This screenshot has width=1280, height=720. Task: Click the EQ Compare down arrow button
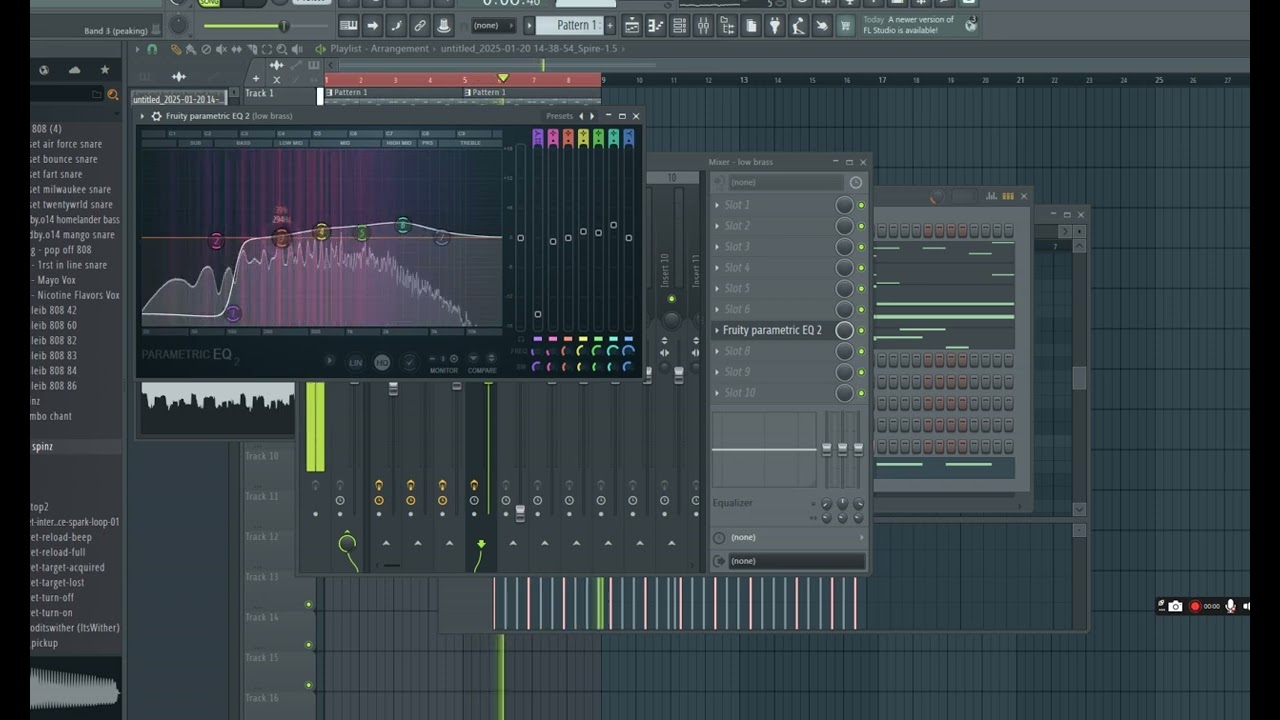coord(474,358)
